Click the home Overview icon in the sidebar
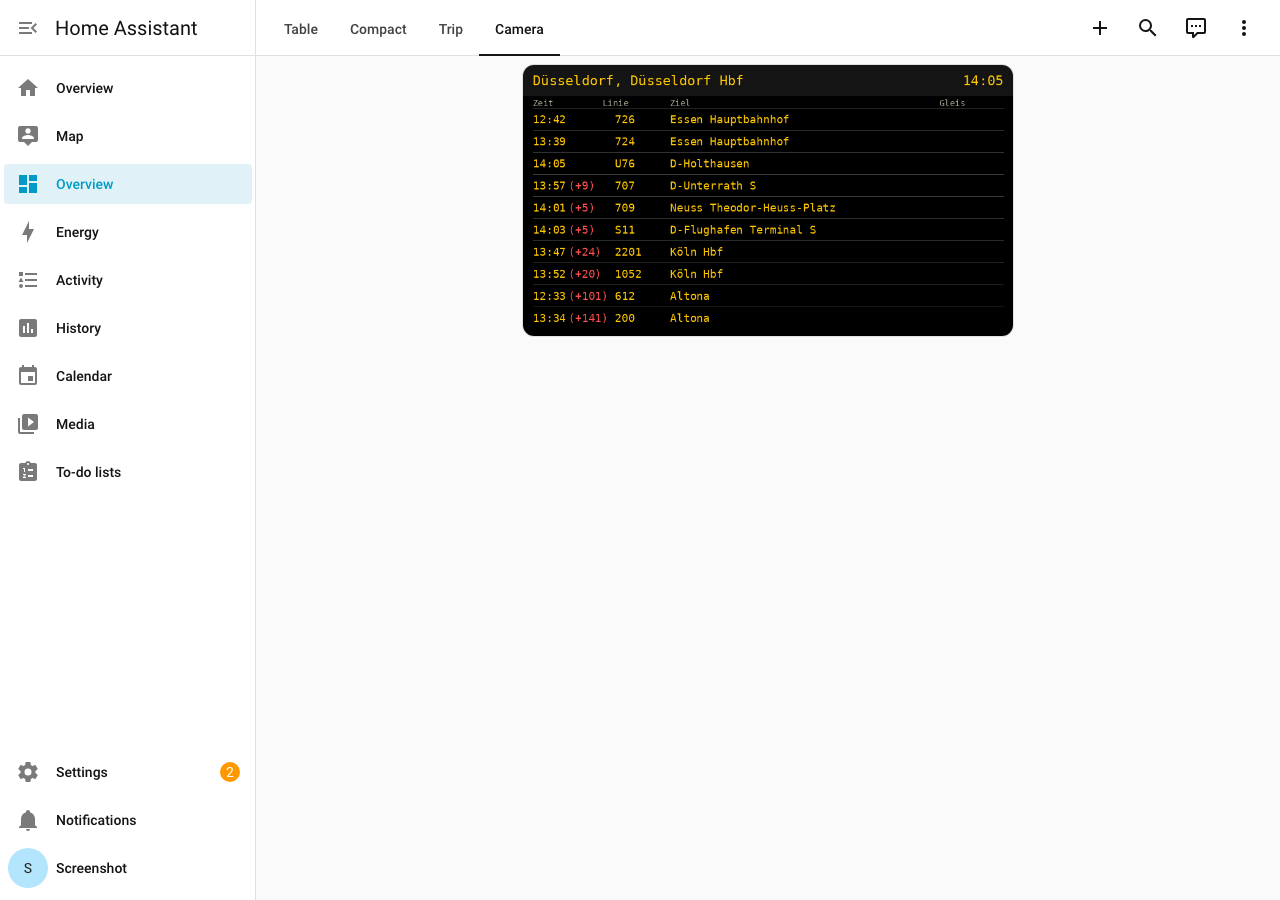The width and height of the screenshot is (1280, 900). coord(28,88)
